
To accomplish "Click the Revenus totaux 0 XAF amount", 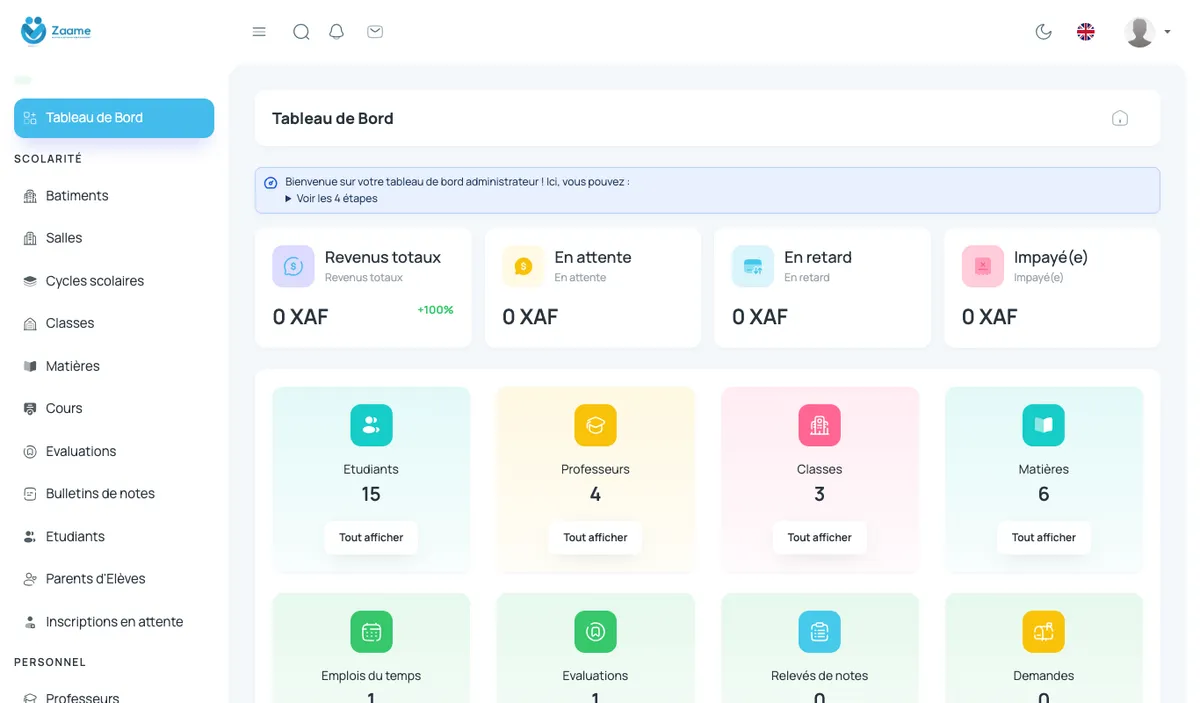I will click(x=300, y=317).
